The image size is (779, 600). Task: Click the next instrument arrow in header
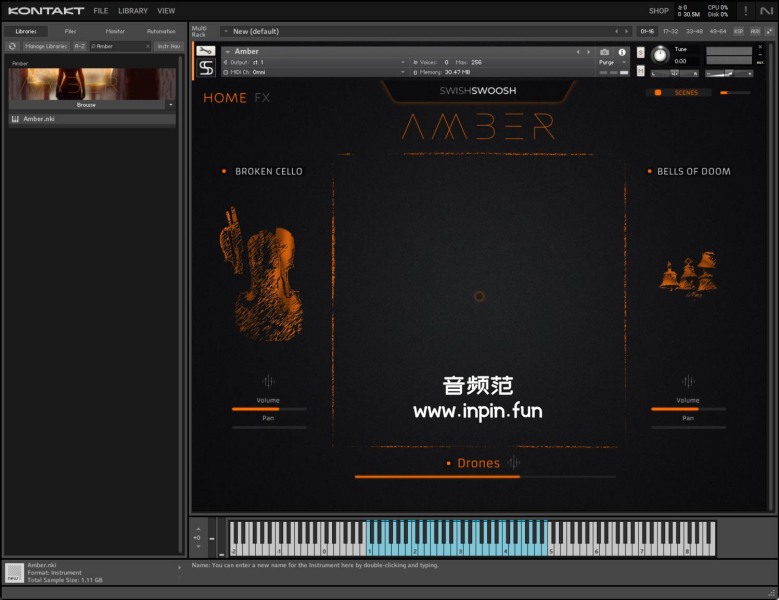pyautogui.click(x=589, y=52)
